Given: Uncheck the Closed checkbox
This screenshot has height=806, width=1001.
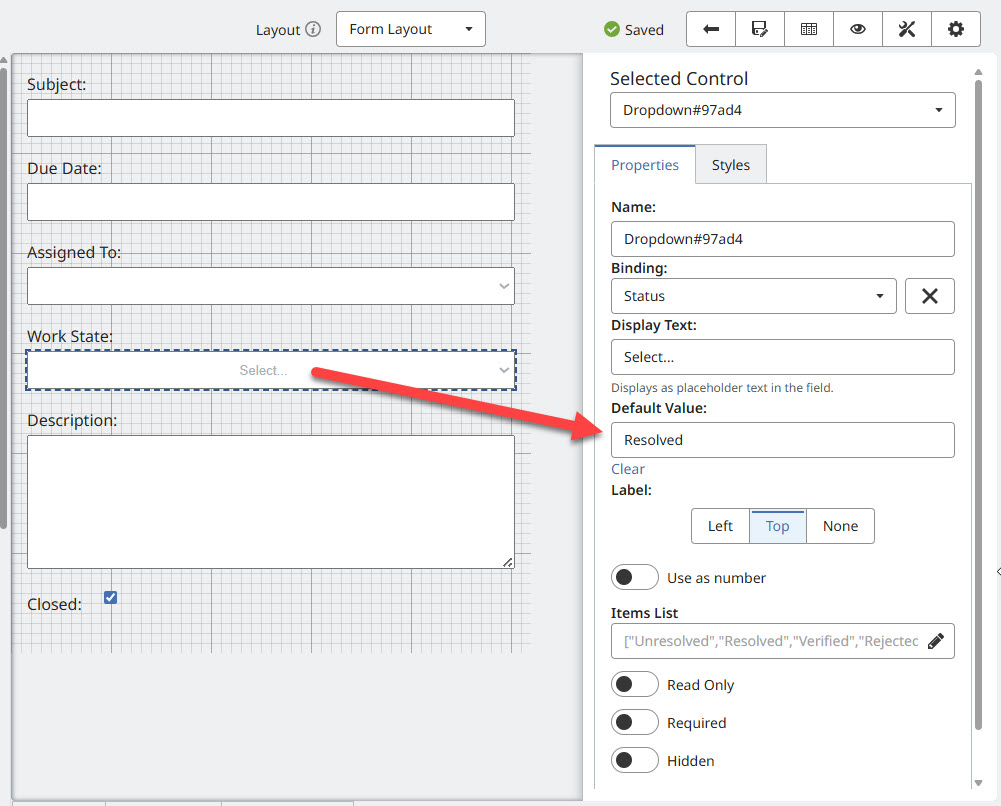Looking at the screenshot, I should point(111,598).
